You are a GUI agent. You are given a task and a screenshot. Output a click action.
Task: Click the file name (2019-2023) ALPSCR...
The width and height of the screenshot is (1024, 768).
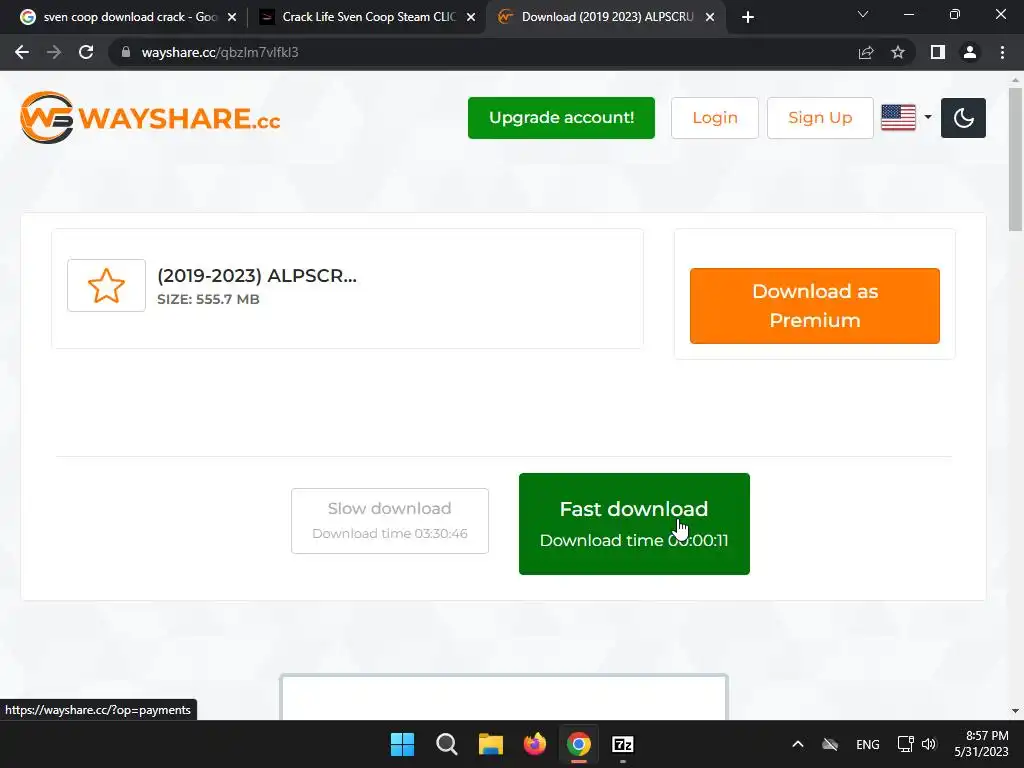pos(257,276)
